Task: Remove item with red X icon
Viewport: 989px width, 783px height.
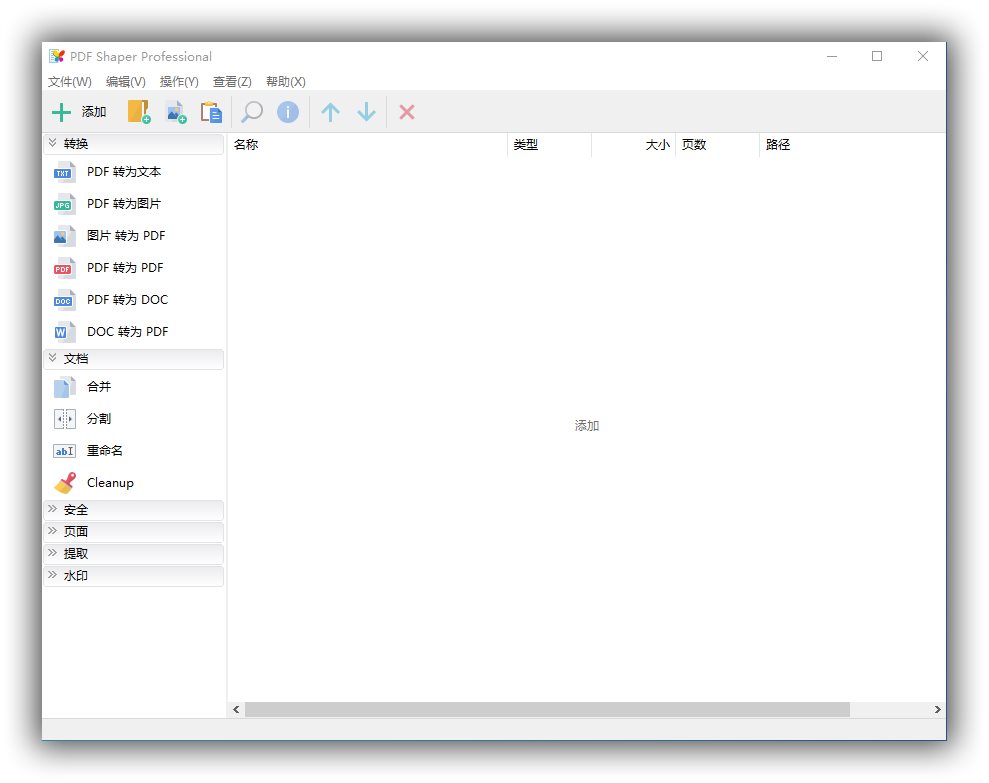Action: [407, 112]
